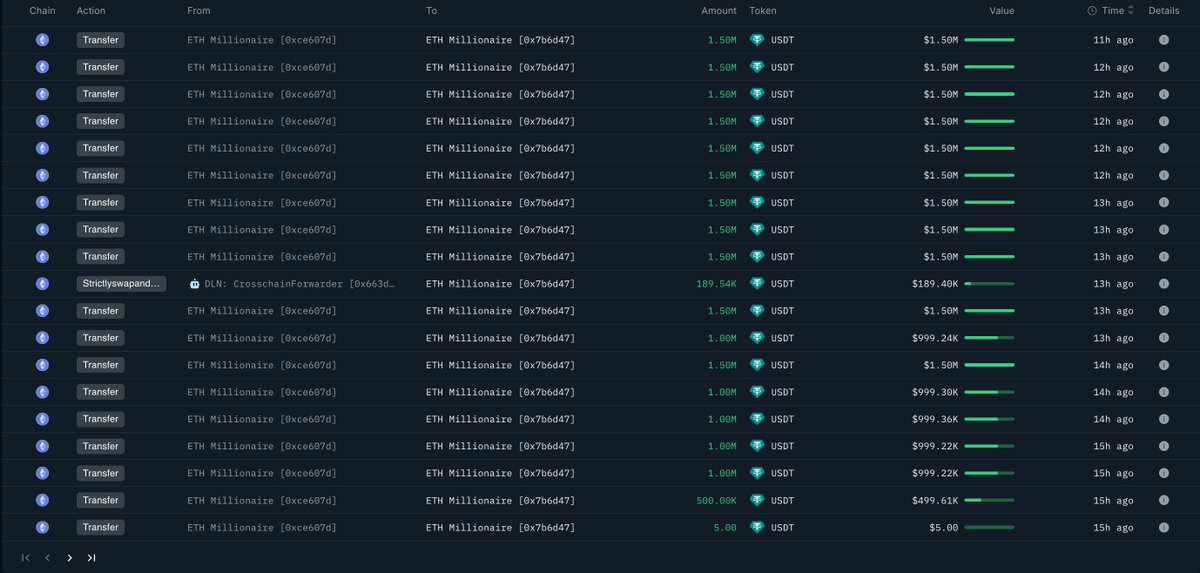
Task: Open ETH Millionaire [0x7b6d47] in the first row
Action: pyautogui.click(x=500, y=40)
